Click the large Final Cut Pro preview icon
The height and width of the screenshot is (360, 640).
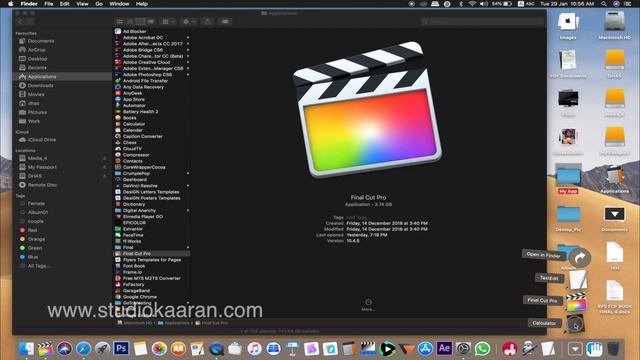[367, 109]
